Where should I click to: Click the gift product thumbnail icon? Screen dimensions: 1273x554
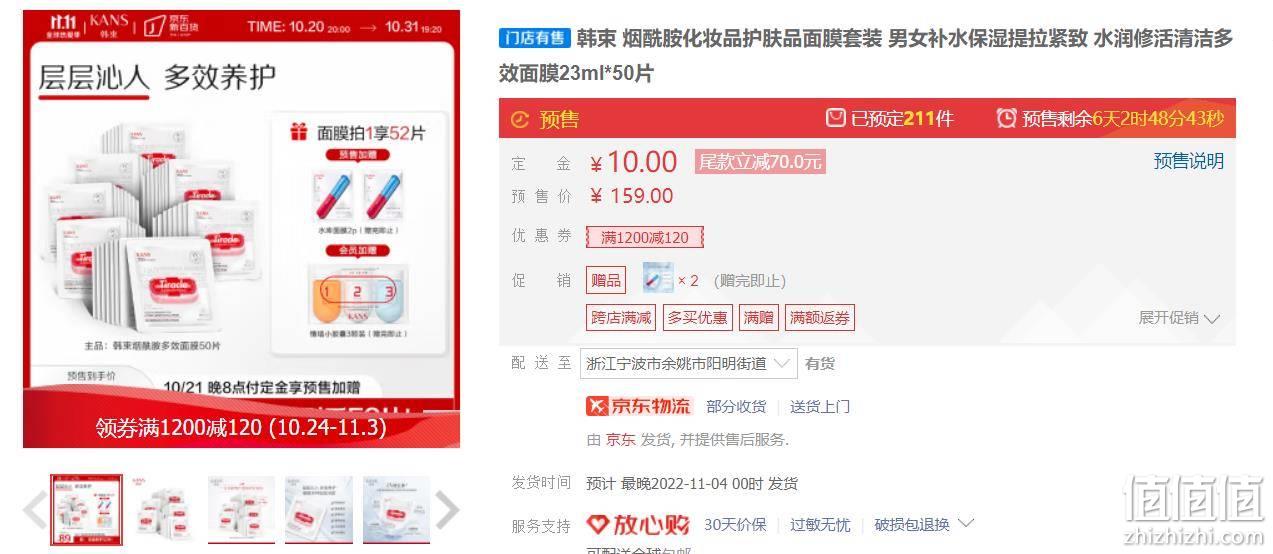click(658, 279)
